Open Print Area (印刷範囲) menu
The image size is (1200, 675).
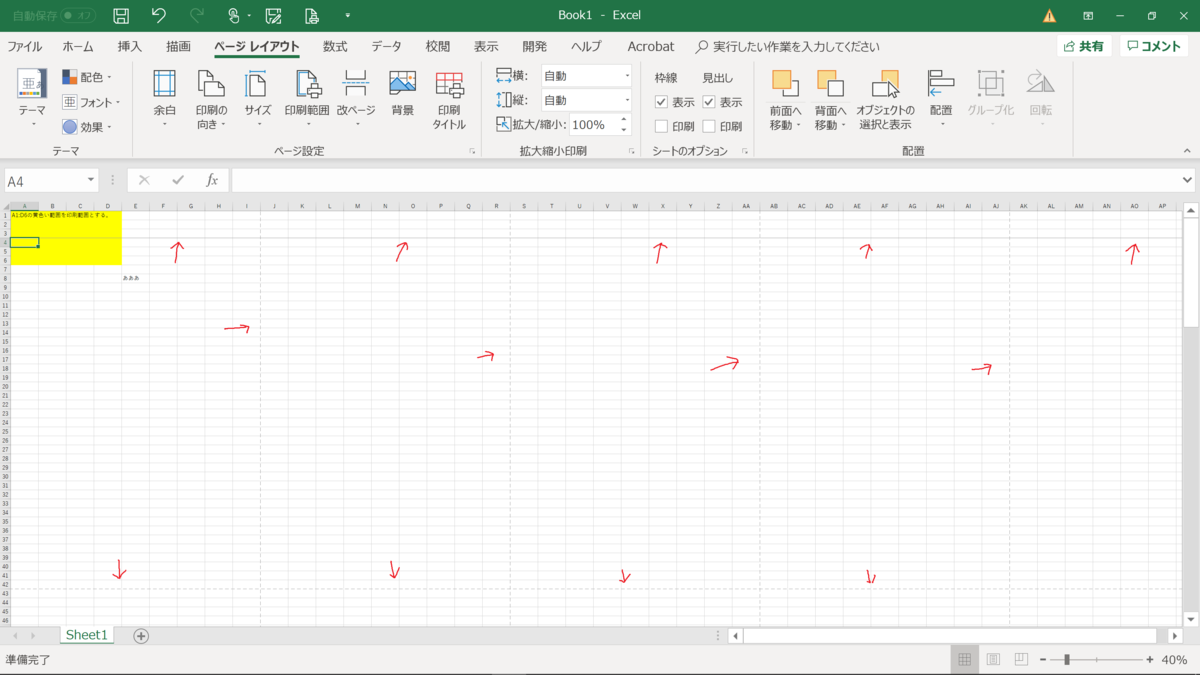click(307, 99)
